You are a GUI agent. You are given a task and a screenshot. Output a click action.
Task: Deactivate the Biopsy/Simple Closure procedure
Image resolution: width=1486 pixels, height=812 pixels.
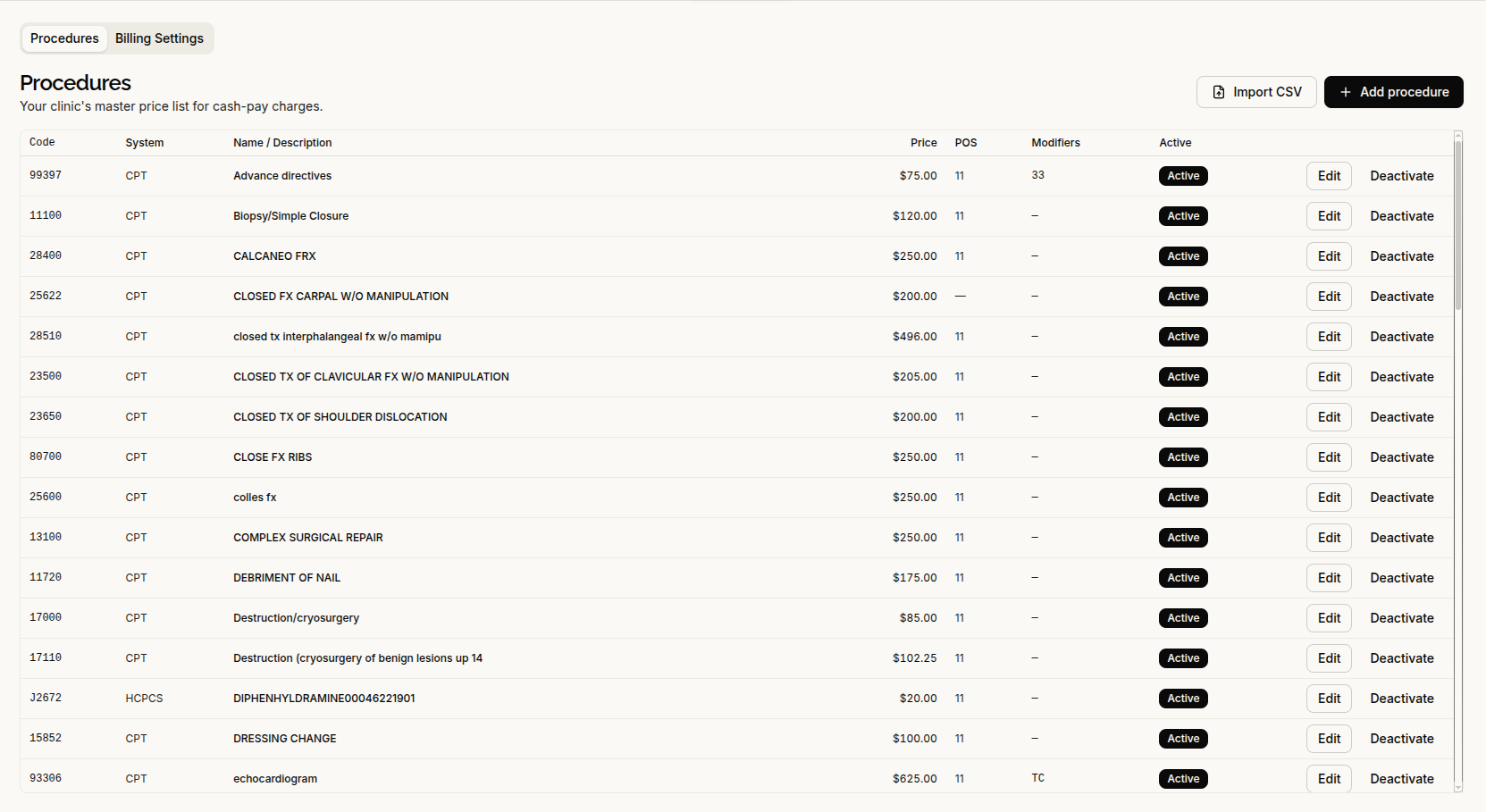click(1401, 216)
